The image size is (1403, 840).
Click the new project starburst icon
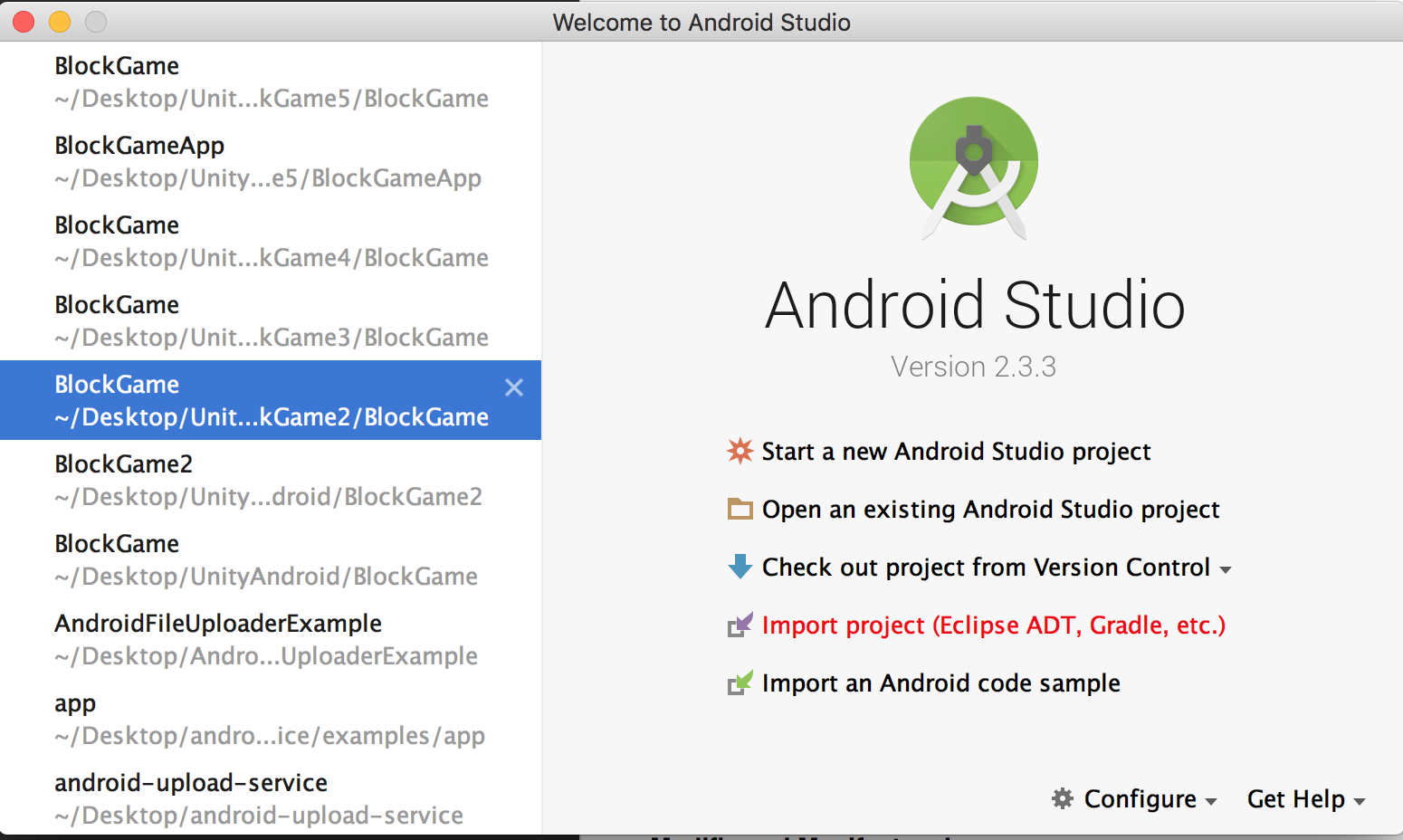[x=740, y=451]
